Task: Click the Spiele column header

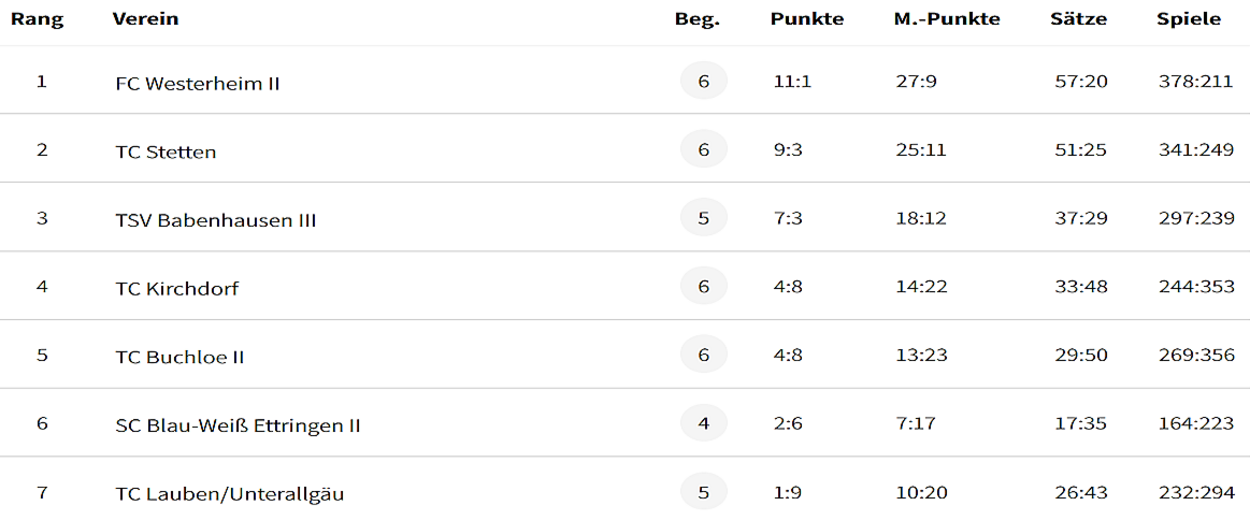Action: click(1189, 20)
